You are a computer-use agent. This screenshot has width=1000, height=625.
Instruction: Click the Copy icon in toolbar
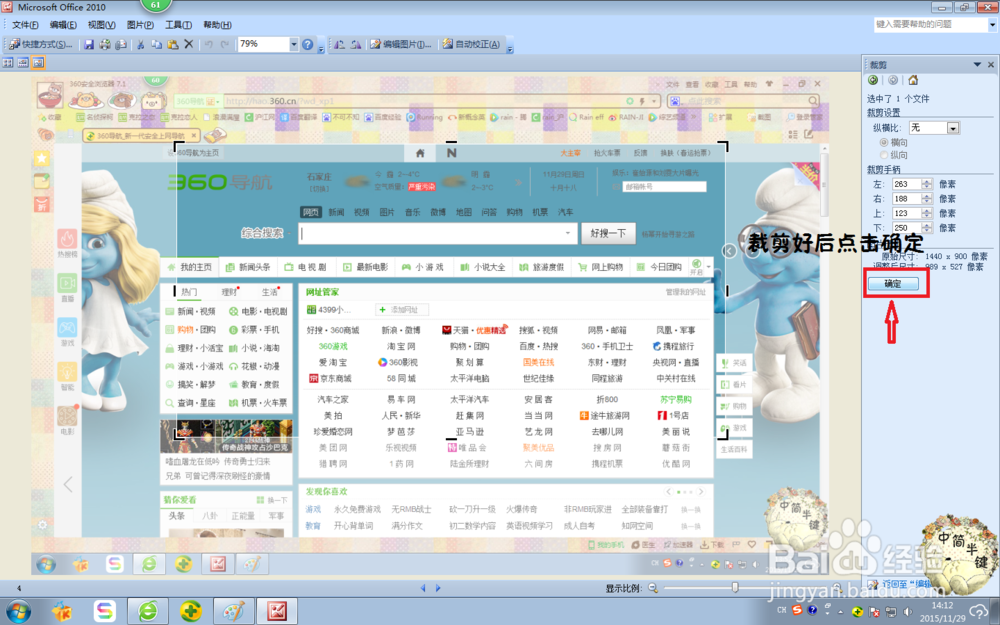click(x=156, y=44)
